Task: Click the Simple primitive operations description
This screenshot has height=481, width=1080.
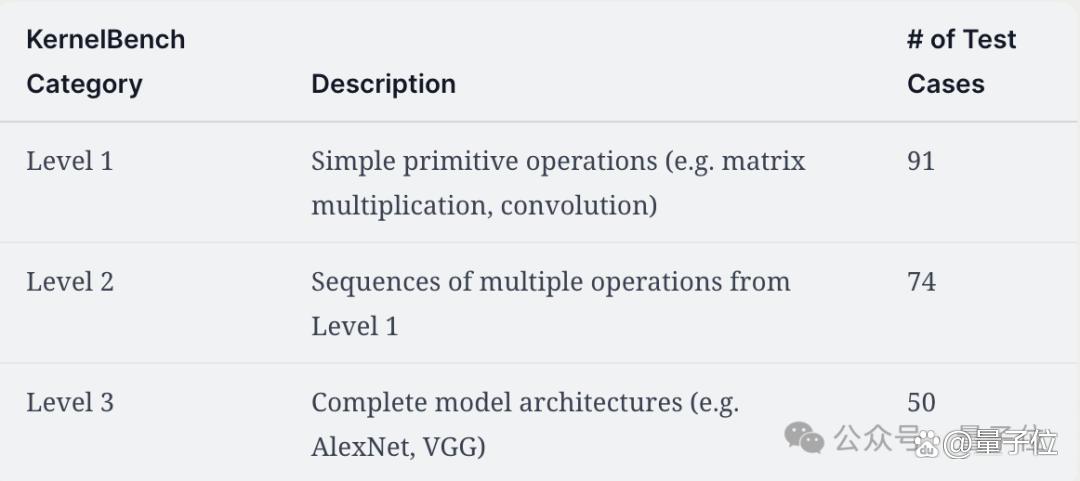Action: point(558,183)
